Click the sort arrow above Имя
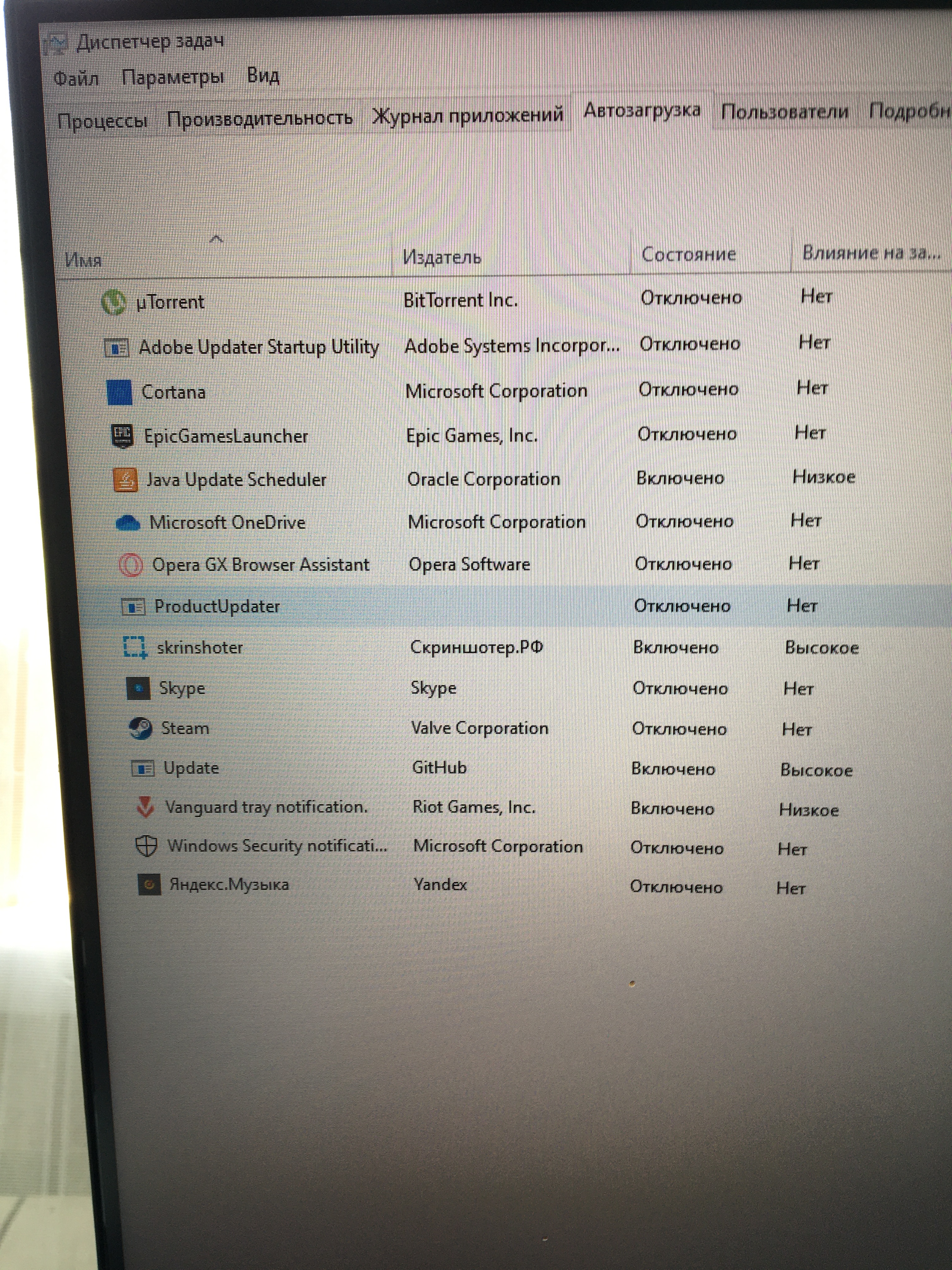 [x=216, y=238]
